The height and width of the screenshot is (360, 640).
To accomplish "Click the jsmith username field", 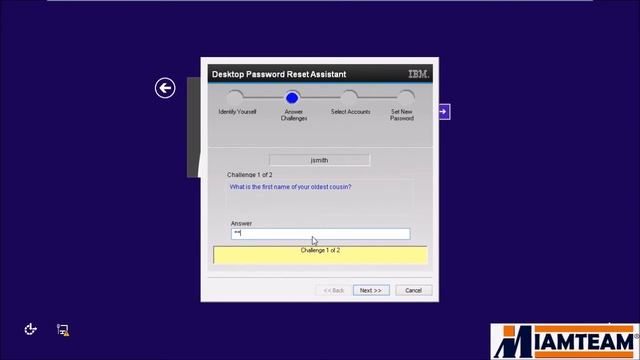I will [320, 160].
